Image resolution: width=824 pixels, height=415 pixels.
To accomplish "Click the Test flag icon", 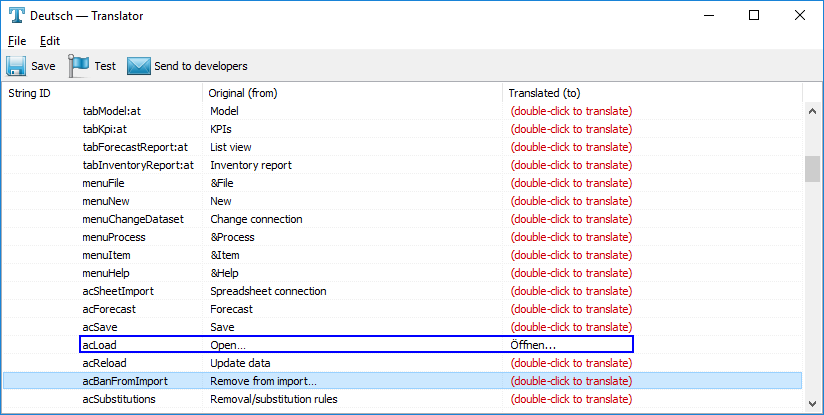I will pos(78,66).
